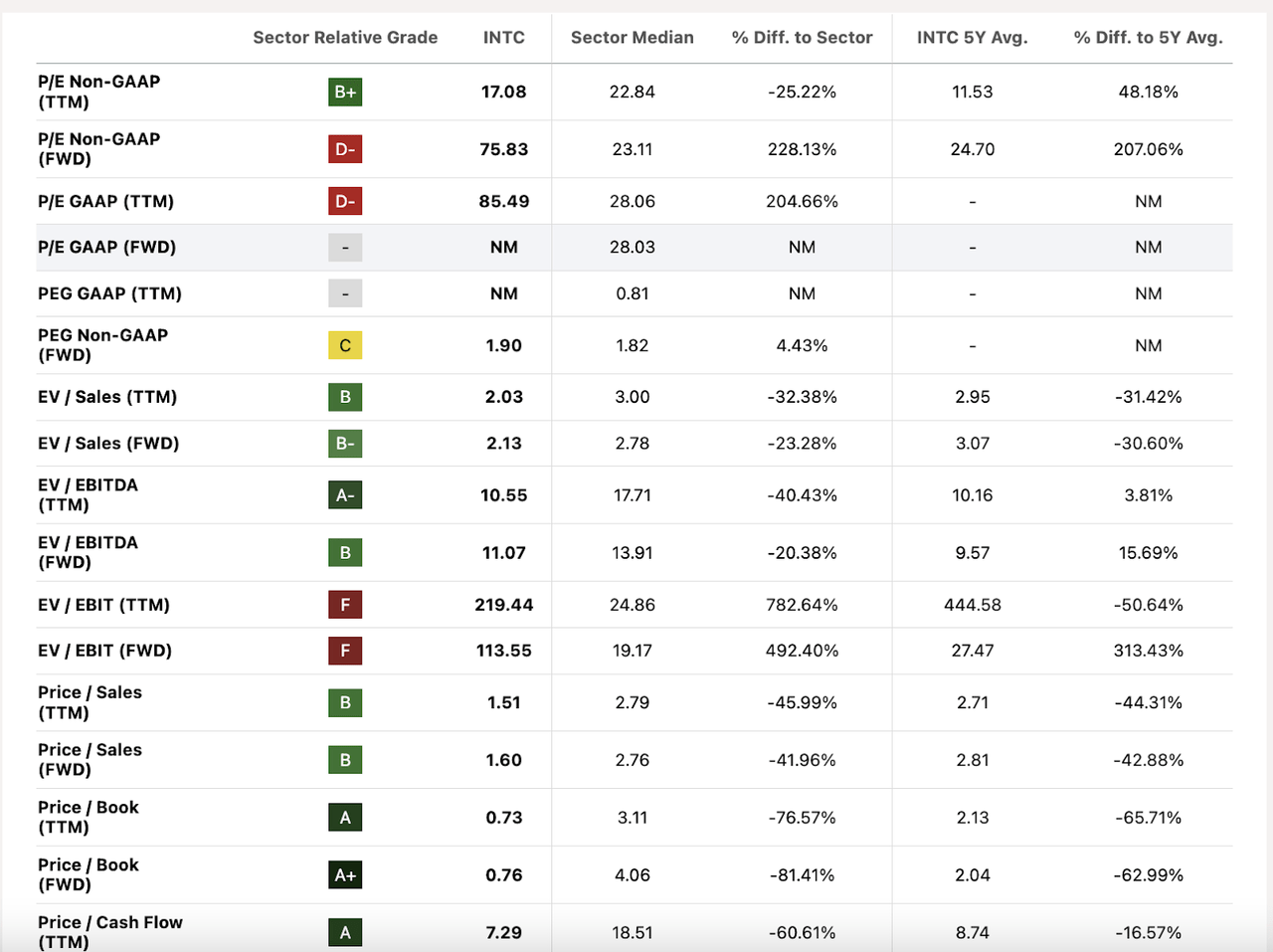The height and width of the screenshot is (952, 1273).
Task: Click the F grade badge for EV / EBIT (TTM)
Action: click(x=345, y=604)
